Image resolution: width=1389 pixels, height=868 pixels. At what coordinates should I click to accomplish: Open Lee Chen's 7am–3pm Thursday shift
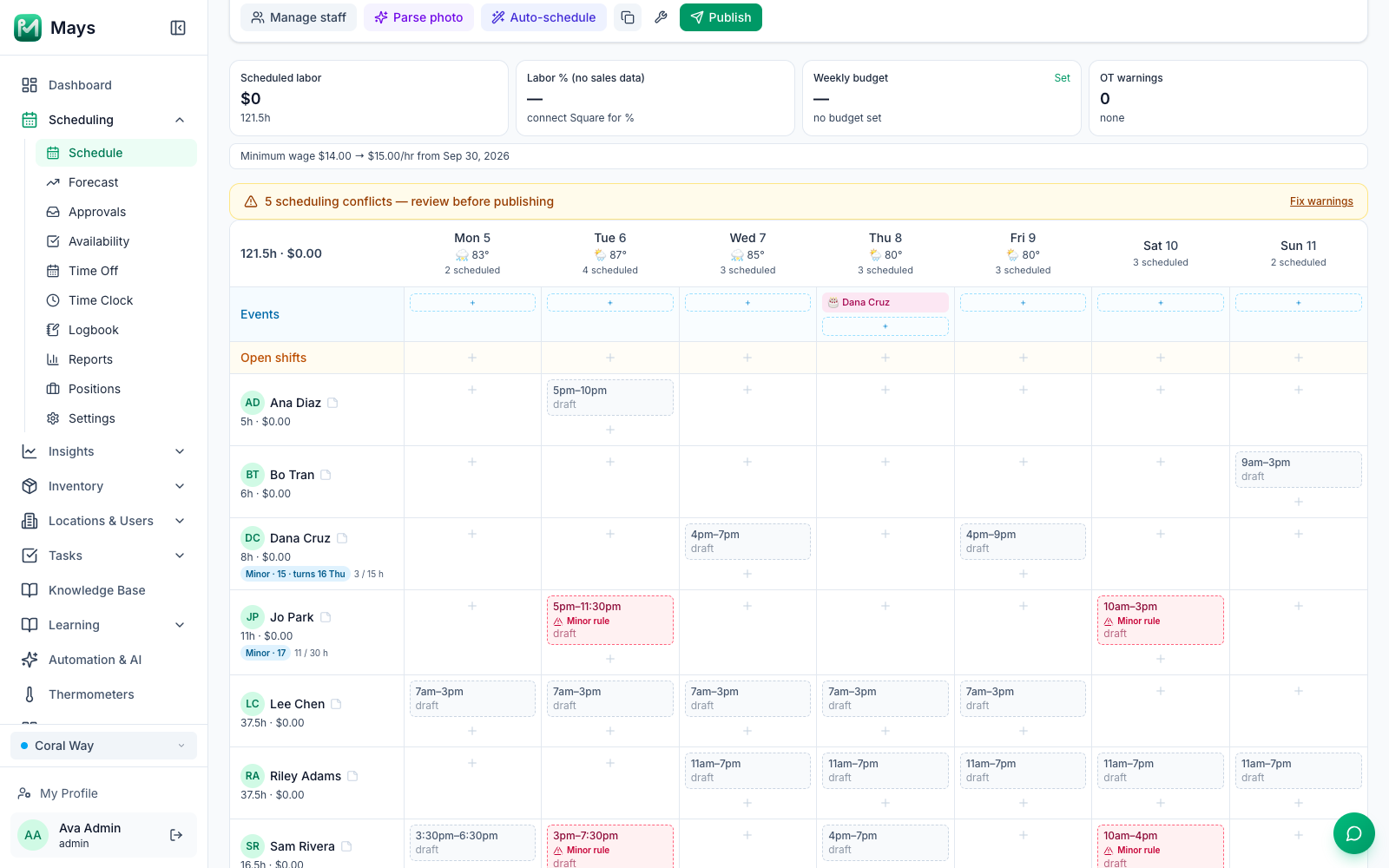coord(885,699)
